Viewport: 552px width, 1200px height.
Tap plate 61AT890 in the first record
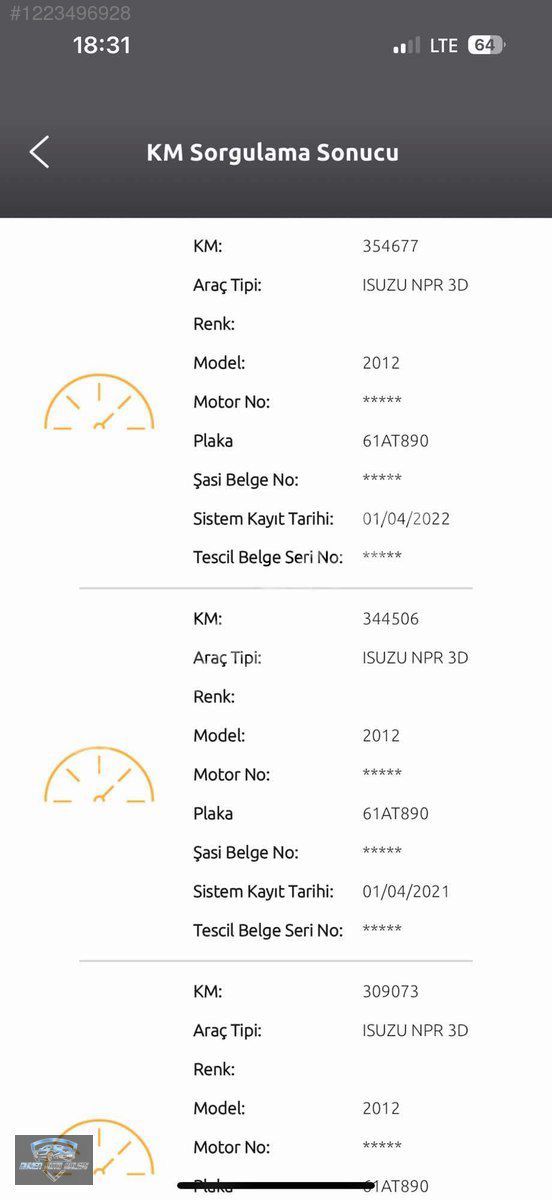396,441
